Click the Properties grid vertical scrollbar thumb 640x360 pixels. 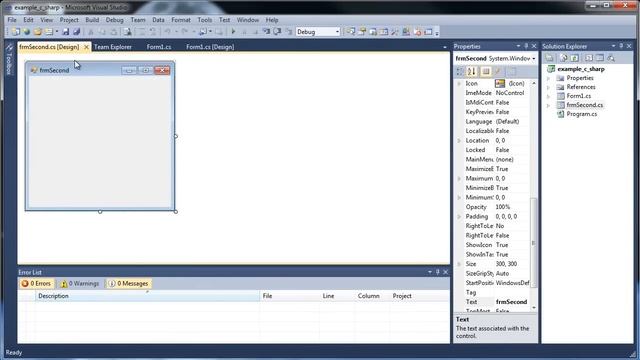click(533, 242)
